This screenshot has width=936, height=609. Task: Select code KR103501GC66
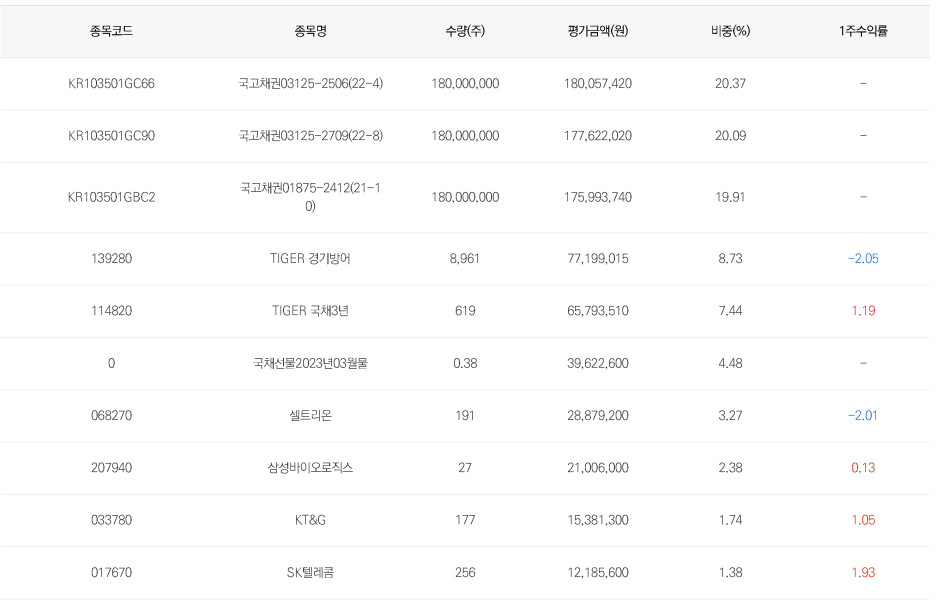111,84
